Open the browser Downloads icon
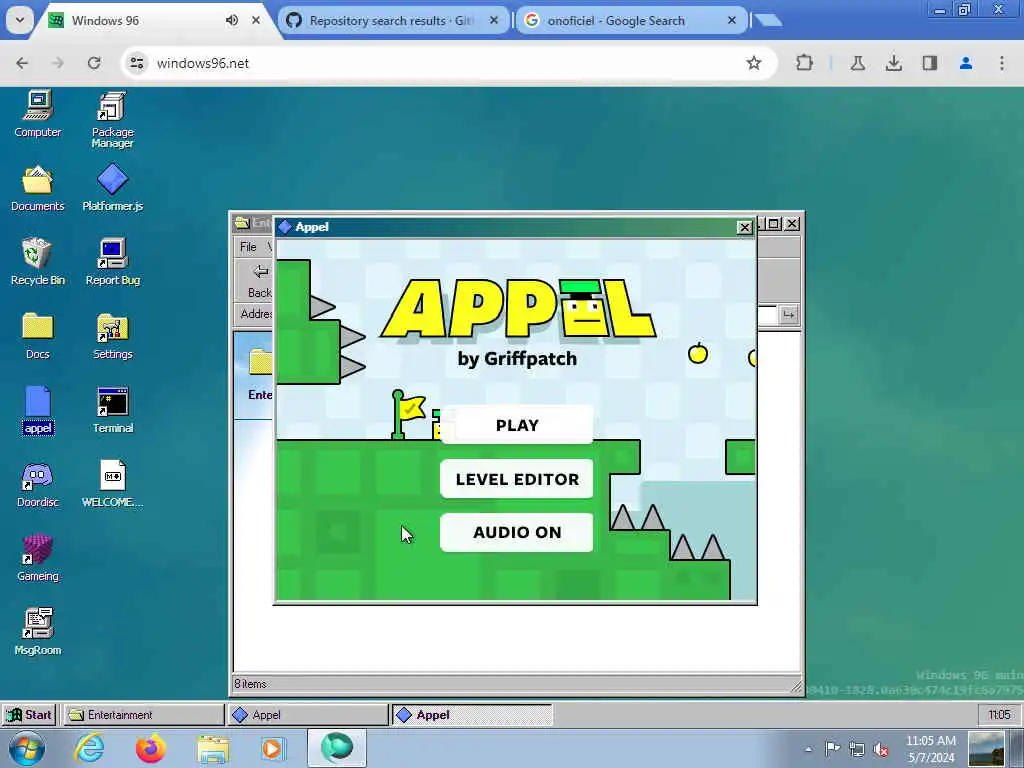Viewport: 1024px width, 768px height. tap(893, 63)
